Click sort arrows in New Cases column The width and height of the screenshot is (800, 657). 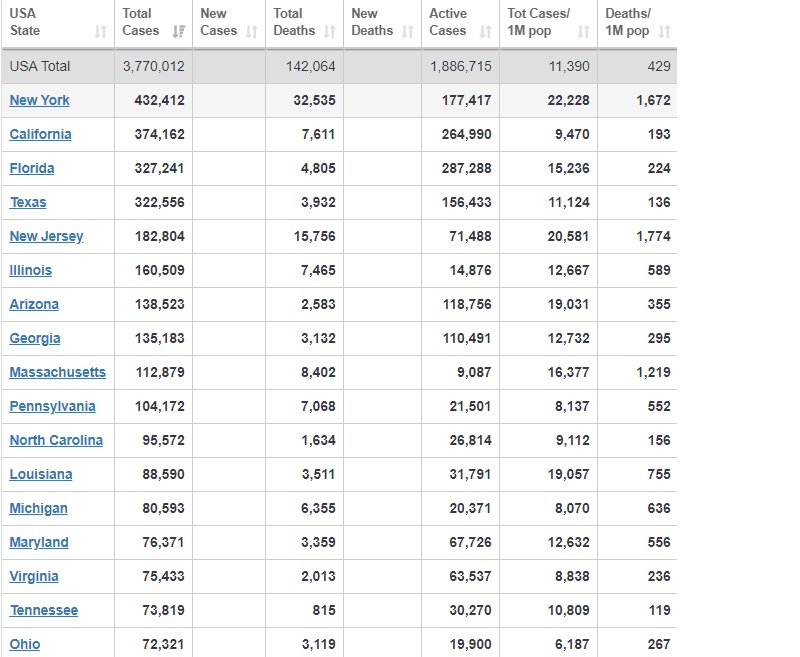pyautogui.click(x=252, y=32)
